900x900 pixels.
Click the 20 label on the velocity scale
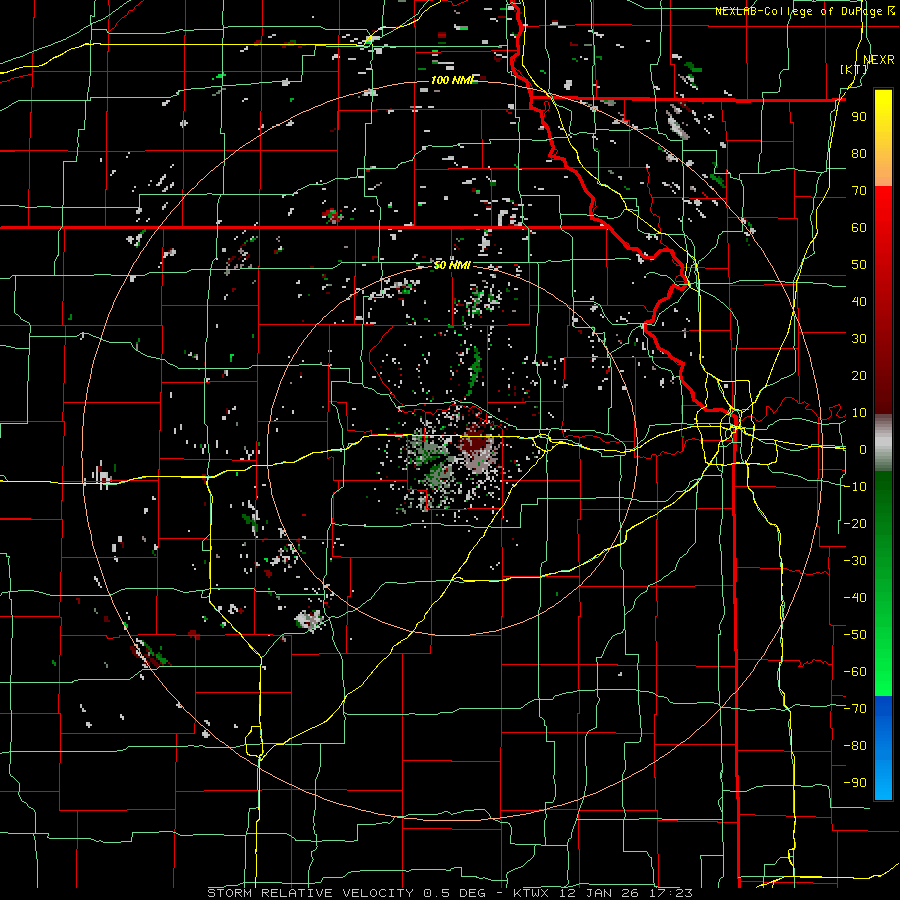coord(859,375)
